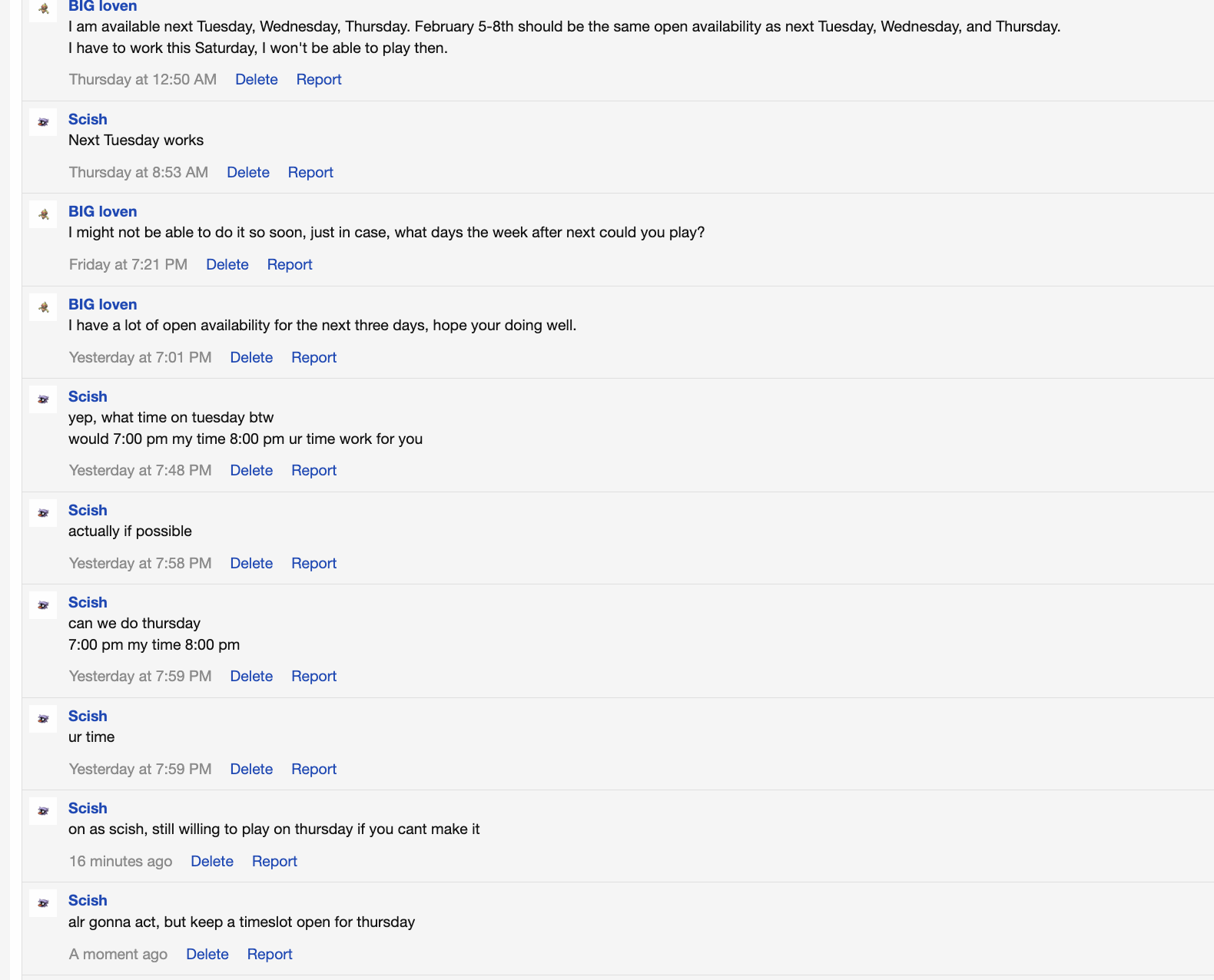Image resolution: width=1214 pixels, height=980 pixels.
Task: Open Scish's profile from the 'Next Tuesday works' post
Action: click(x=88, y=120)
